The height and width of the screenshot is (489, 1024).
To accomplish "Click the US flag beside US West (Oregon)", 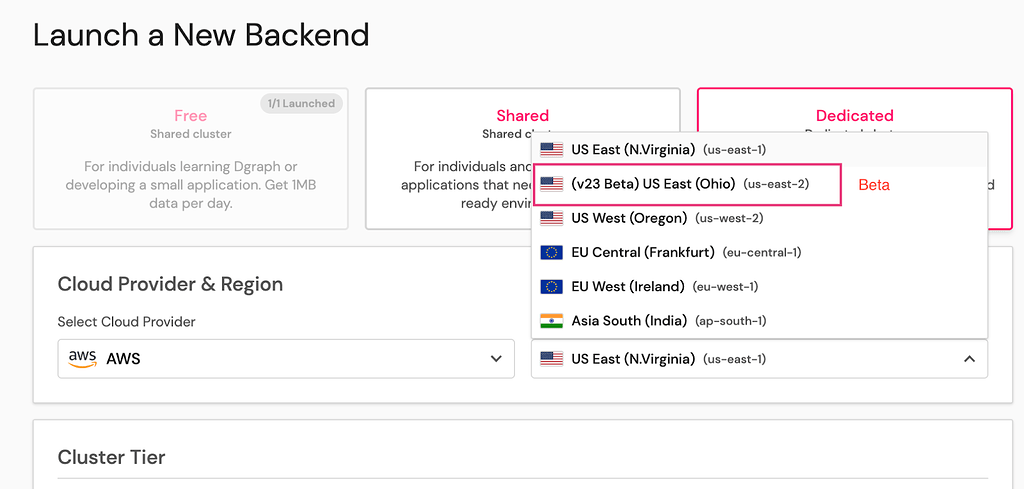I will (551, 218).
